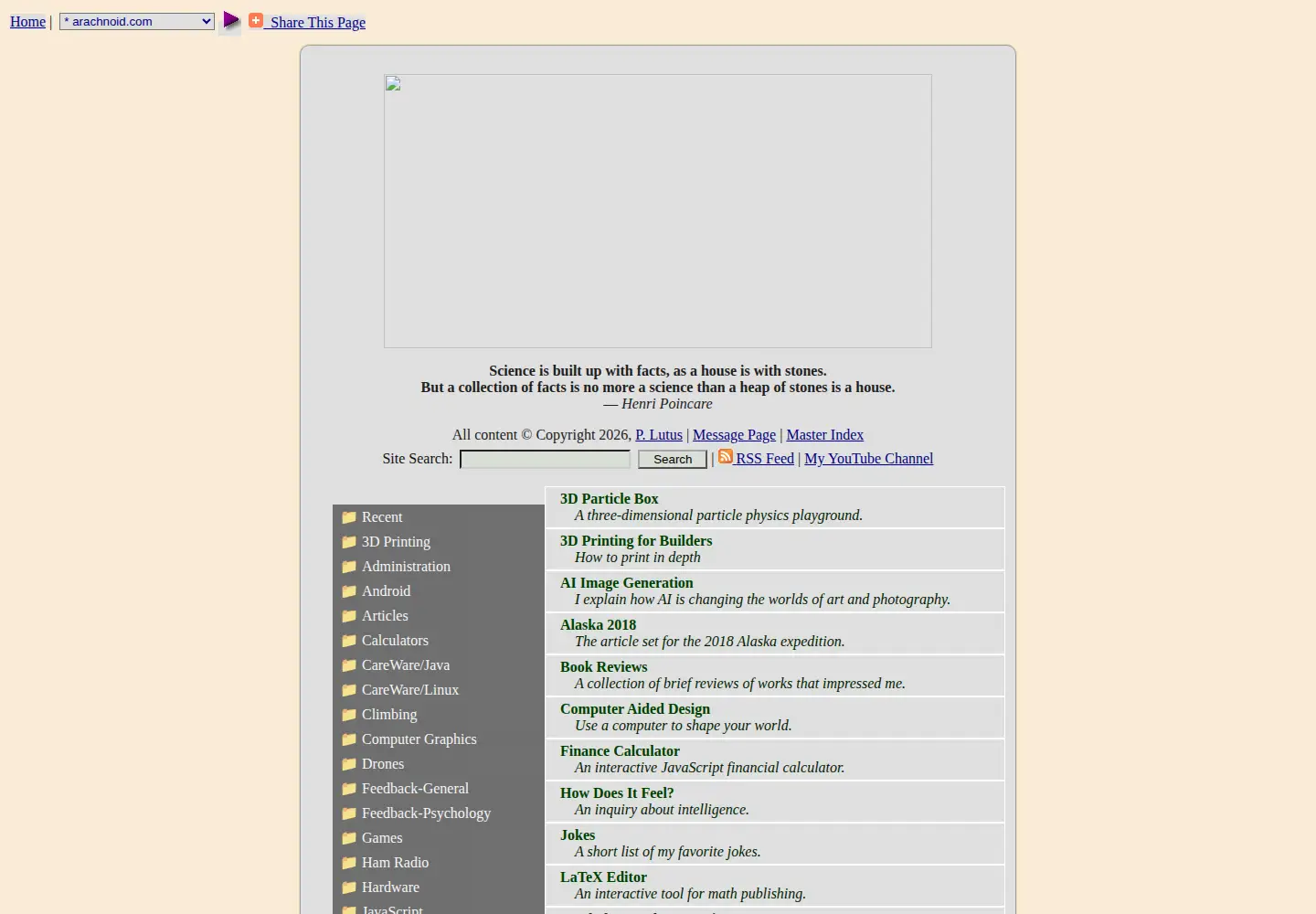
Task: Click the folder icon beside CareWare/Linux
Action: (x=349, y=690)
